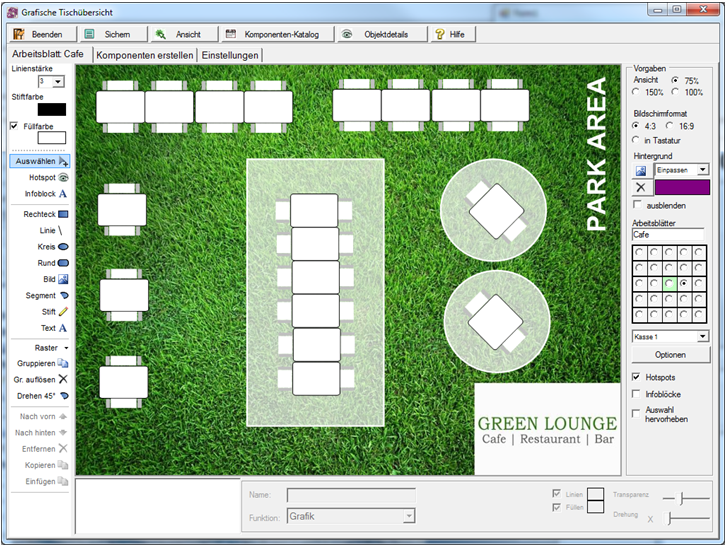This screenshot has width=727, height=546.
Task: Toggle the Füllfarbe checkbox
Action: pyautogui.click(x=14, y=126)
